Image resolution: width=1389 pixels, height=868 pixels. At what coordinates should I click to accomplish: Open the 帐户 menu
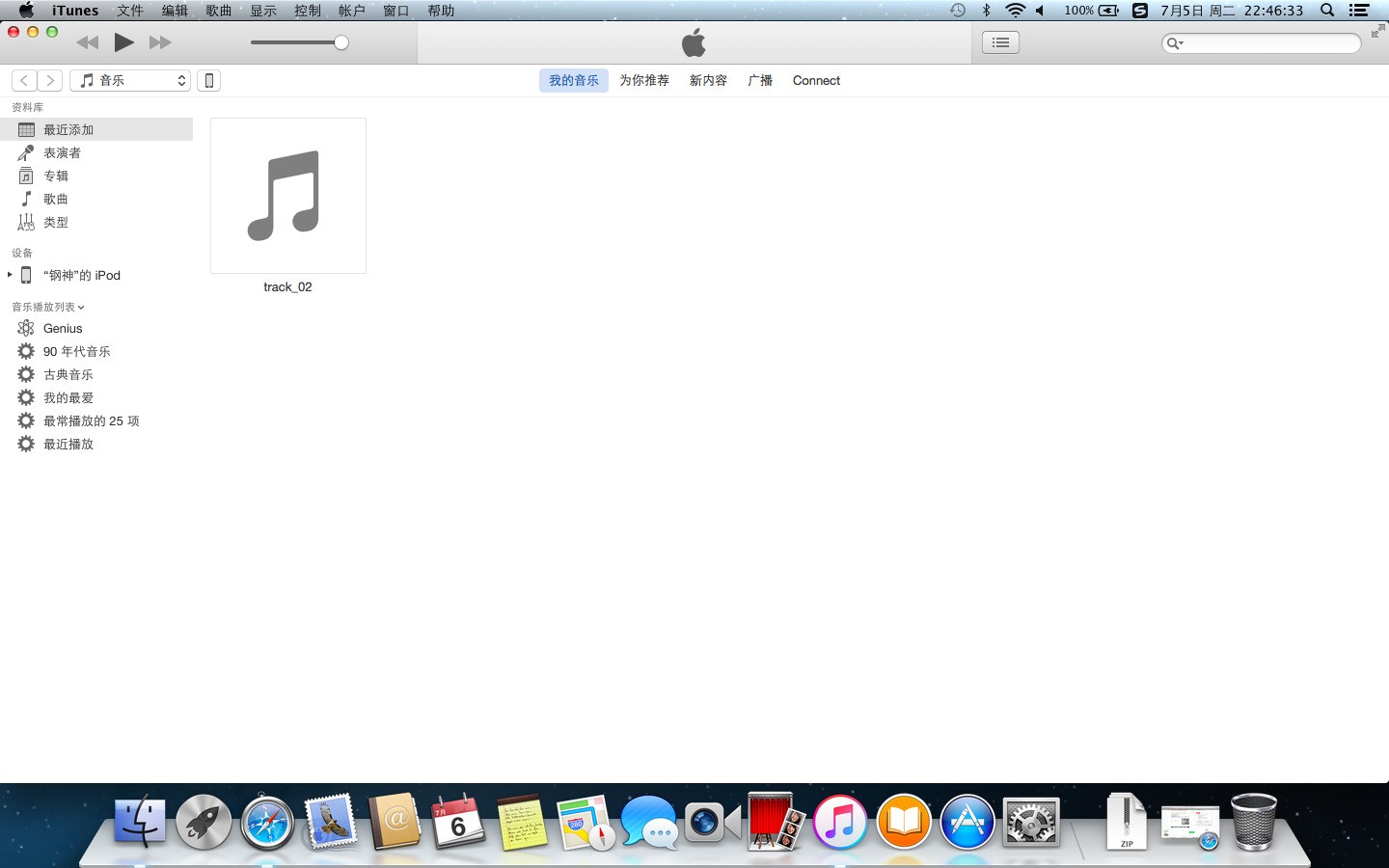[352, 11]
